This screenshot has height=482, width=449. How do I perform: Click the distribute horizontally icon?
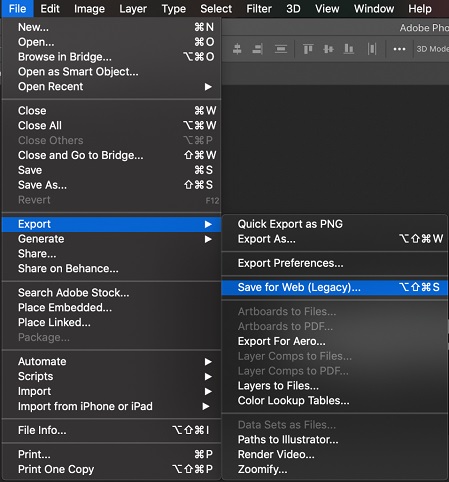point(372,49)
